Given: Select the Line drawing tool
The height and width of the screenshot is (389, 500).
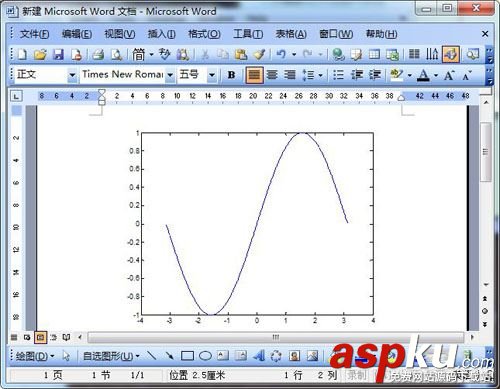Looking at the screenshot, I should (x=152, y=356).
